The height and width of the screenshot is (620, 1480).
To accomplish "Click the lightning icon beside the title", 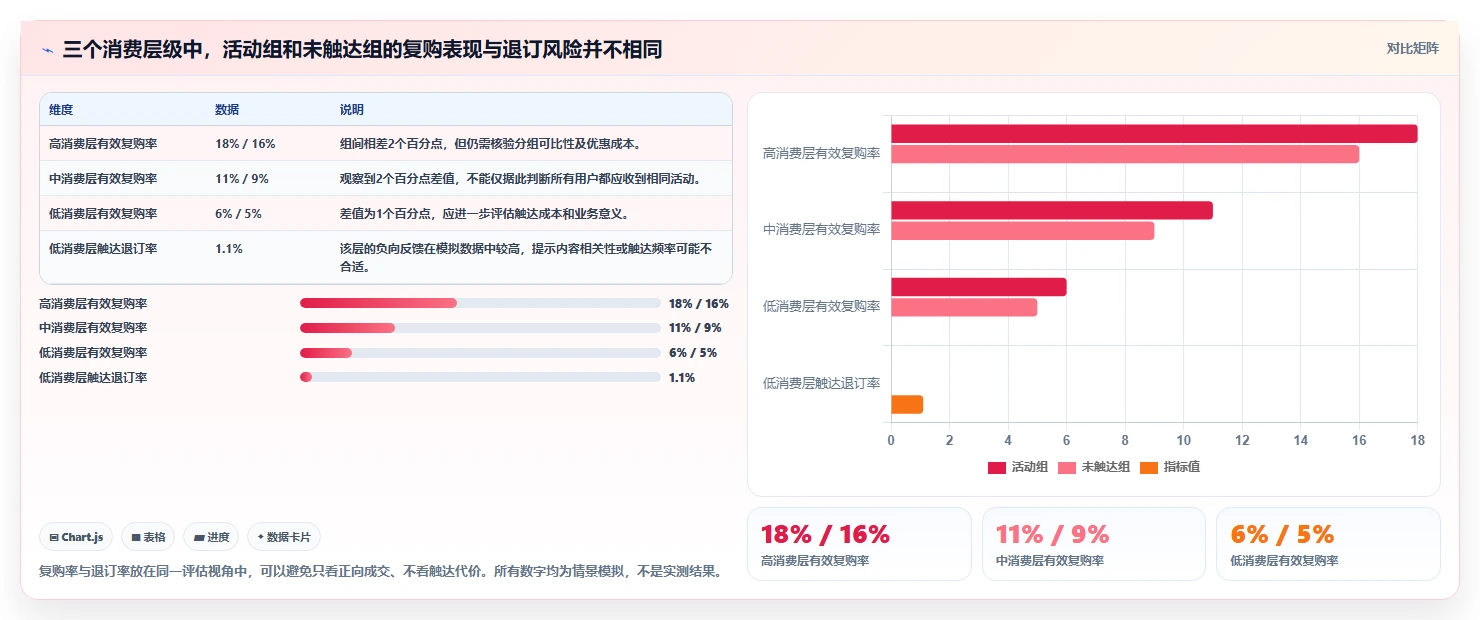I will point(47,50).
